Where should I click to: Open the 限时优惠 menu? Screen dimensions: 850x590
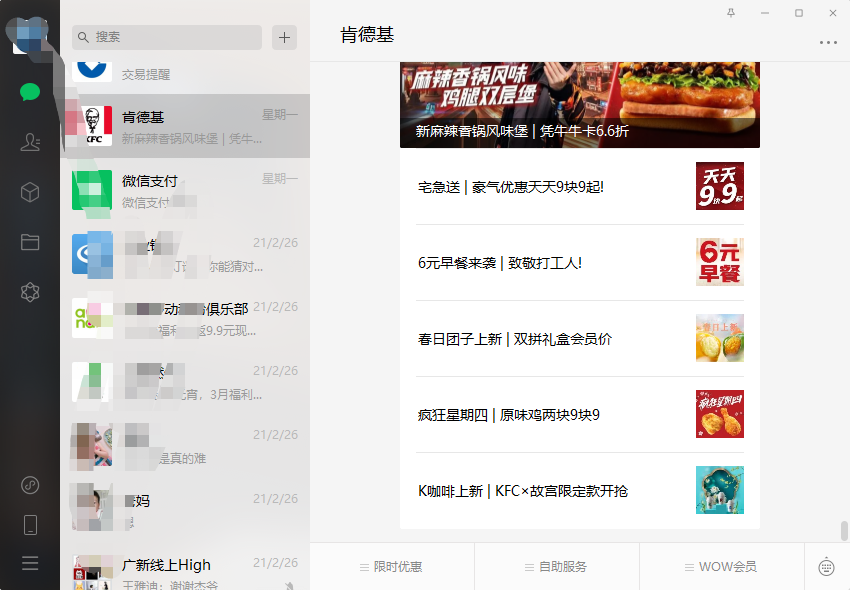[392, 567]
